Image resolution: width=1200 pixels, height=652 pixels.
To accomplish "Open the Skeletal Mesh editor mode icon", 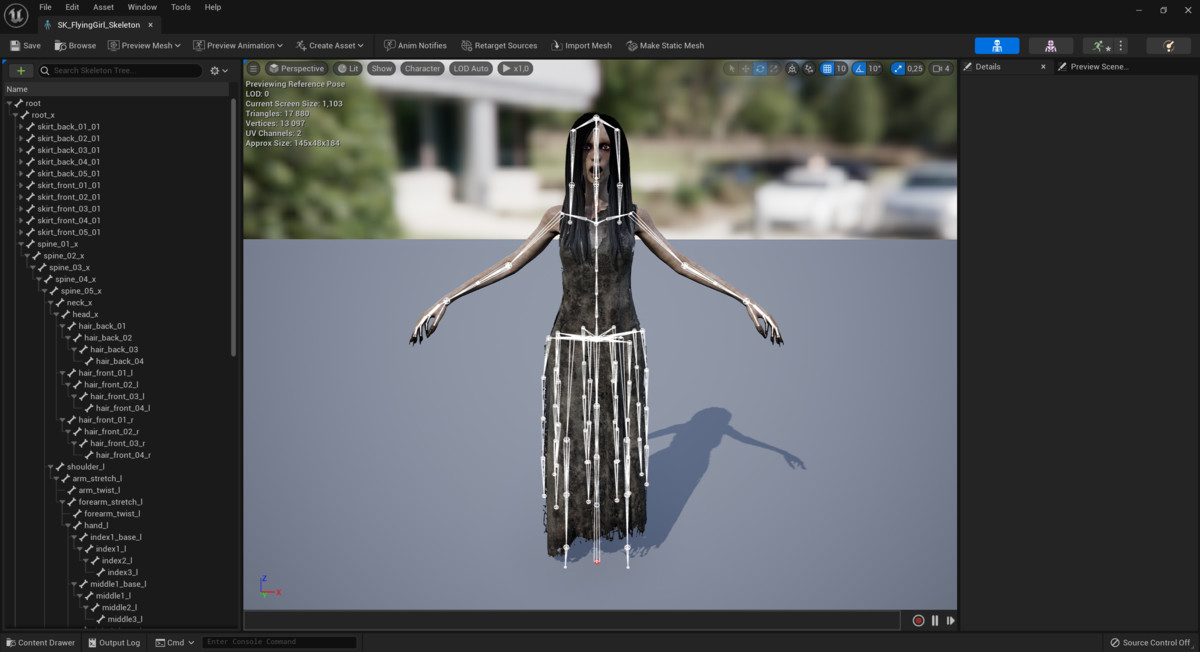I will [x=1050, y=46].
